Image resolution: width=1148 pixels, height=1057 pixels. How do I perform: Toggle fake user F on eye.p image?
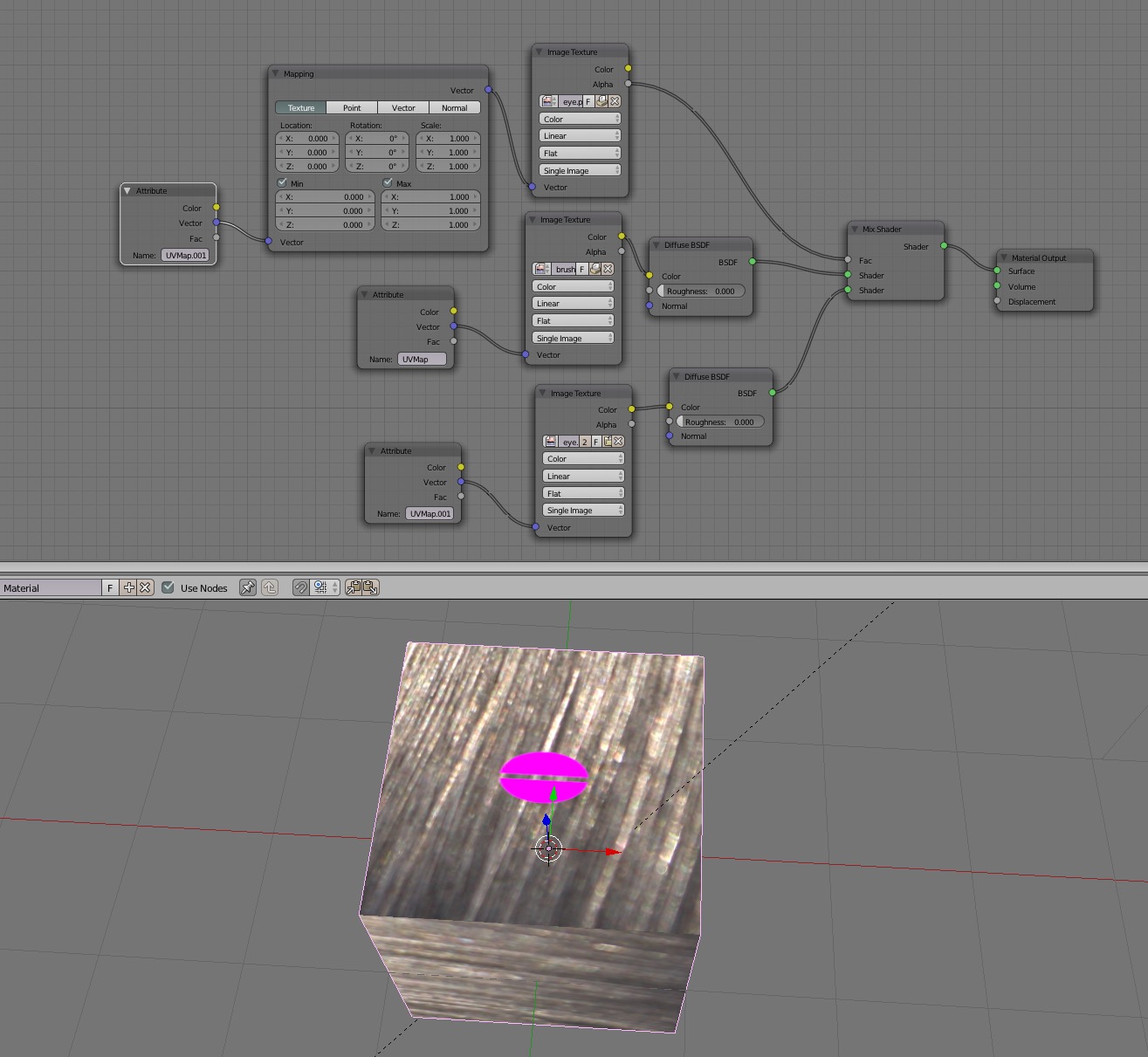point(588,101)
